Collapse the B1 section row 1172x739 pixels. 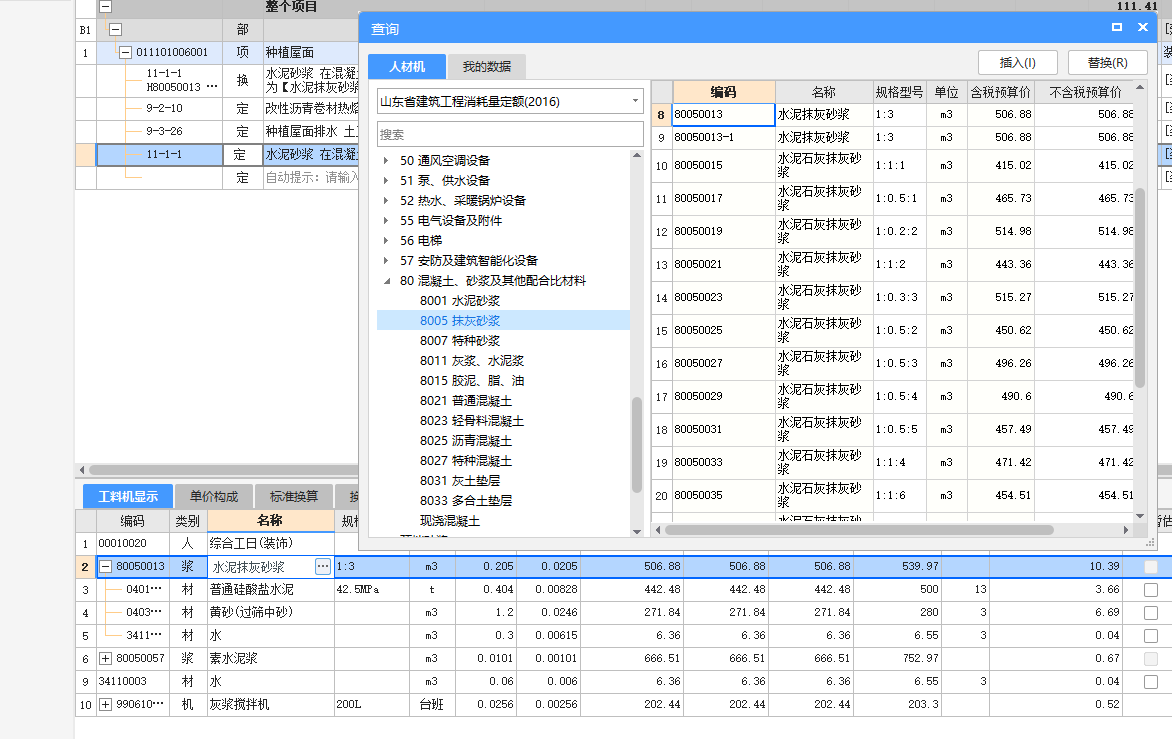115,30
